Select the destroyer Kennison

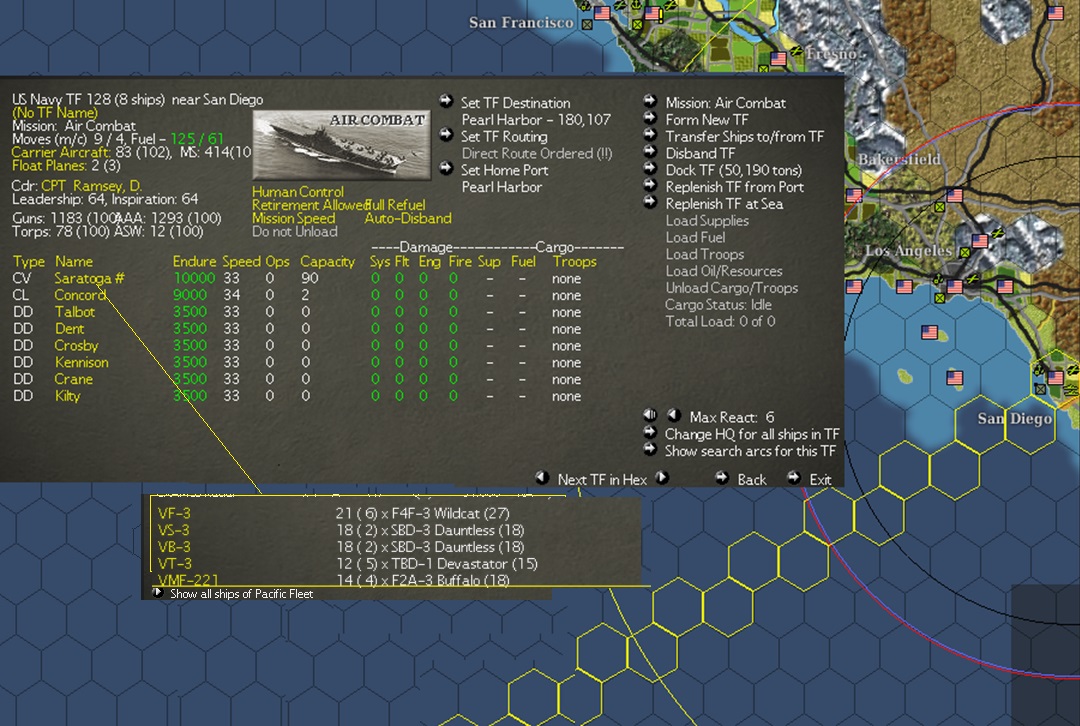click(x=81, y=362)
